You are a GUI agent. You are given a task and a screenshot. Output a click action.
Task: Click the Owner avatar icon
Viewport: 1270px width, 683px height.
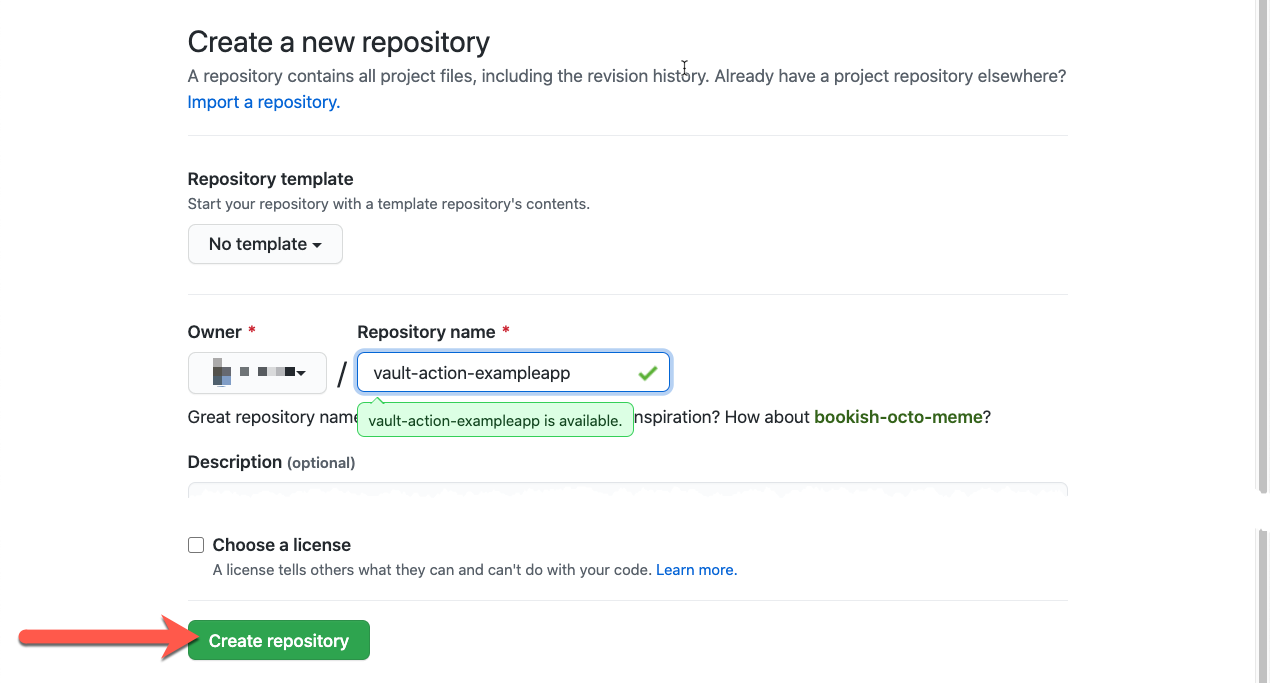[224, 371]
